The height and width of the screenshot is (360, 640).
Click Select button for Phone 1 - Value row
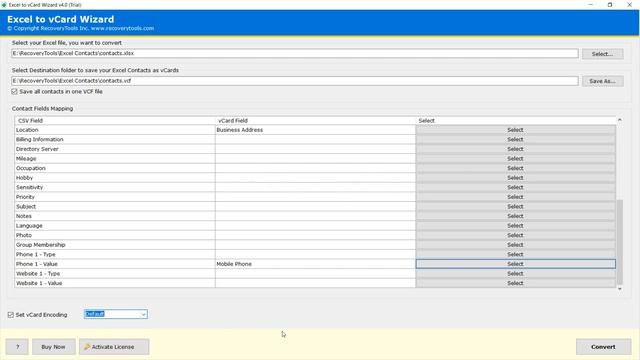pyautogui.click(x=516, y=264)
